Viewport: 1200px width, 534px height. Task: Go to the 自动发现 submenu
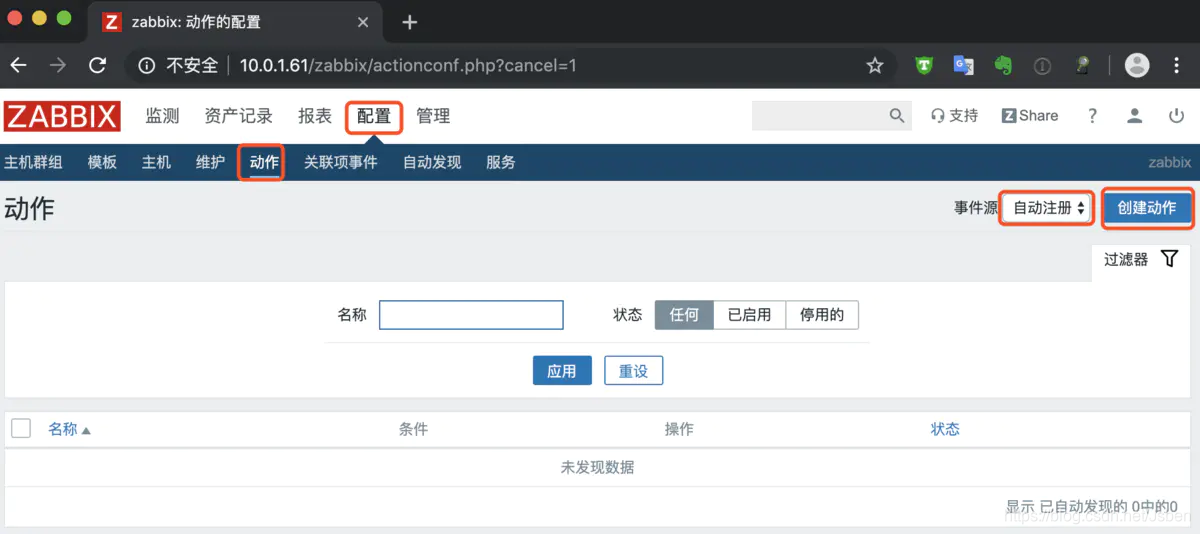tap(432, 162)
